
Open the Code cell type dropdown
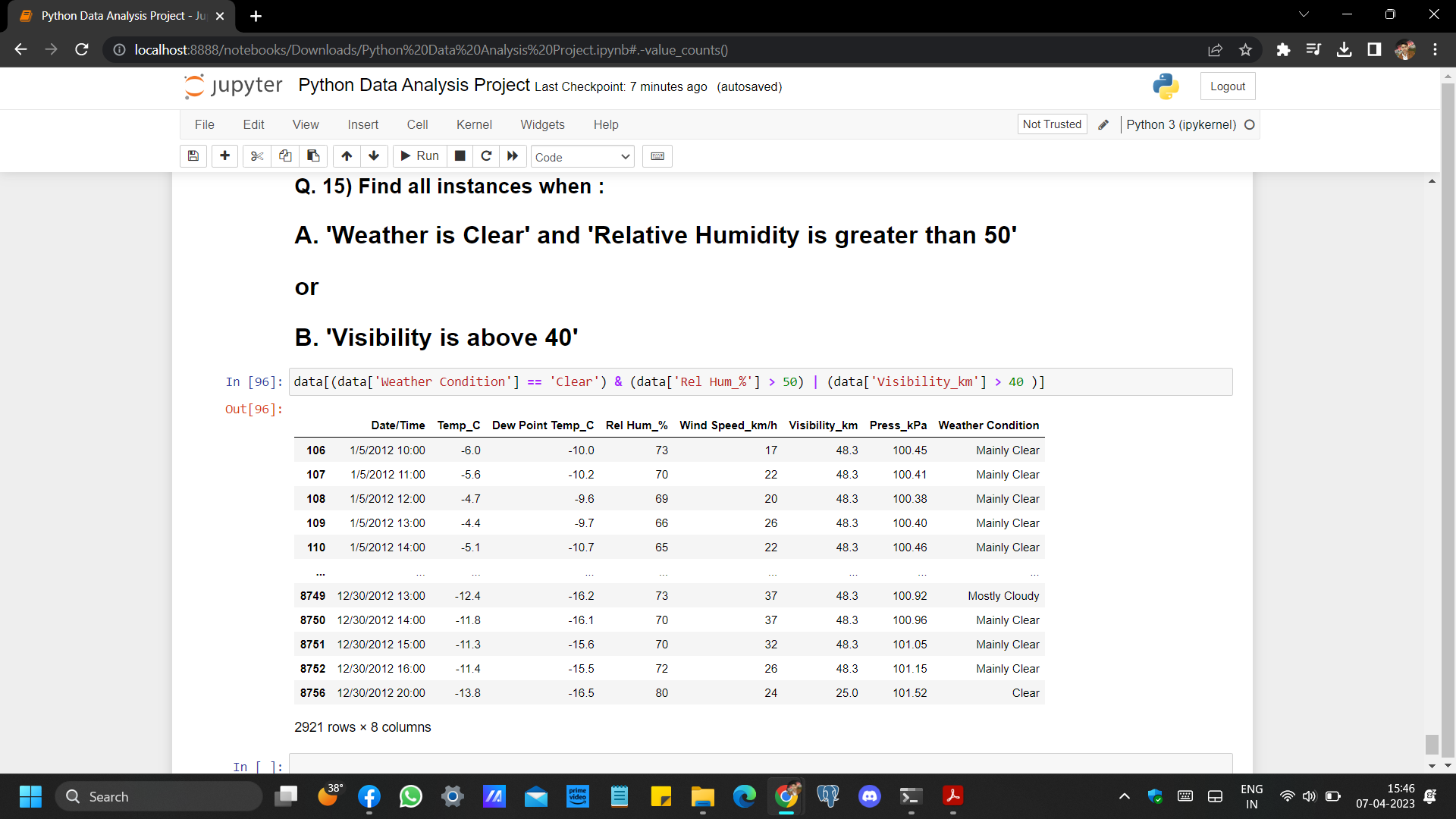click(x=582, y=157)
